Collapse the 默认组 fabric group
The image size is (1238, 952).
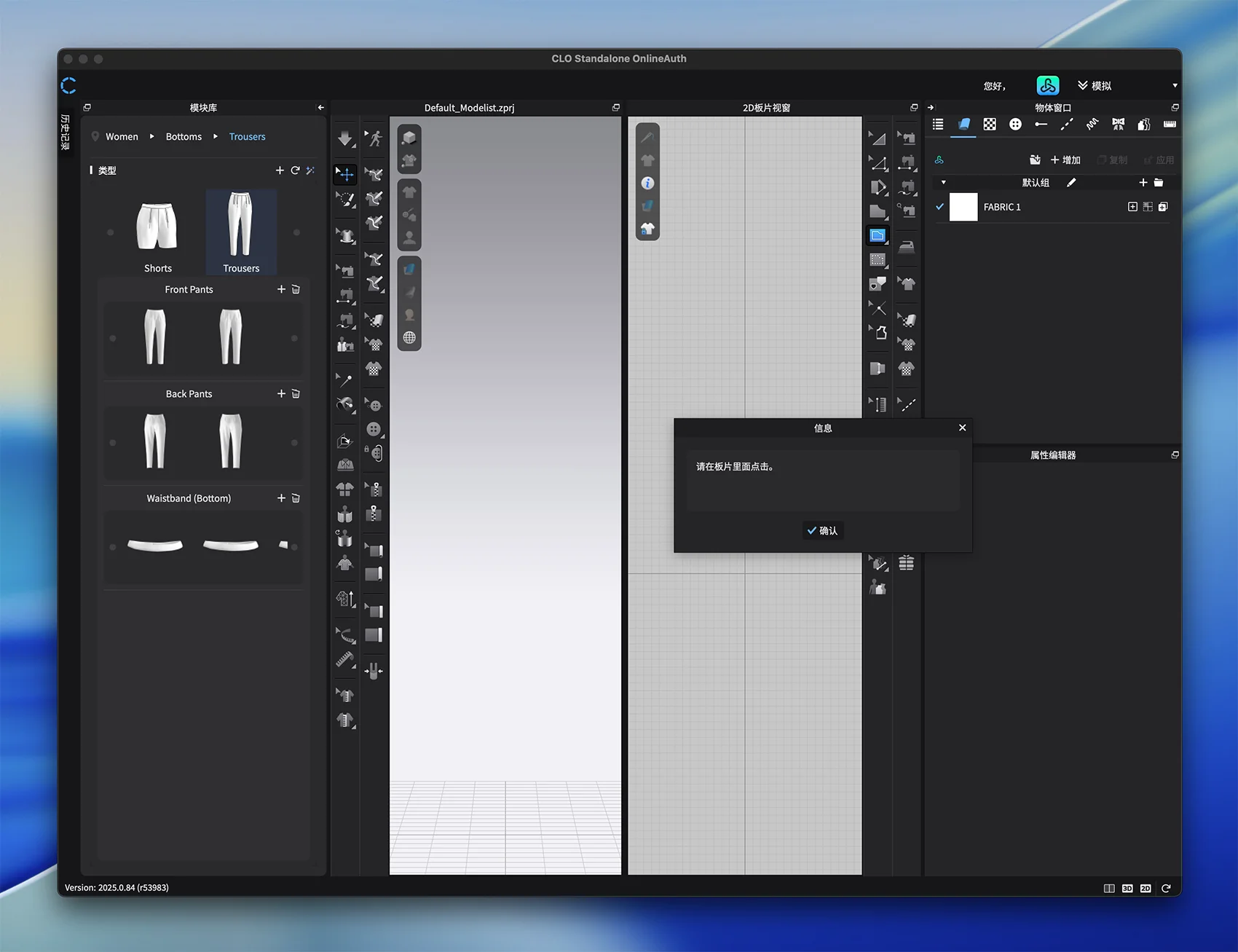(944, 183)
